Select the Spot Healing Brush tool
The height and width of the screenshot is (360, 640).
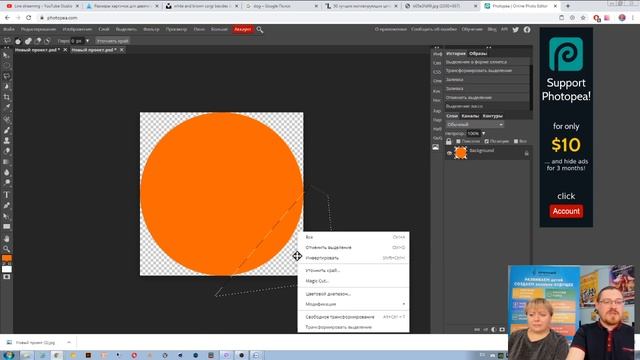(x=6, y=120)
